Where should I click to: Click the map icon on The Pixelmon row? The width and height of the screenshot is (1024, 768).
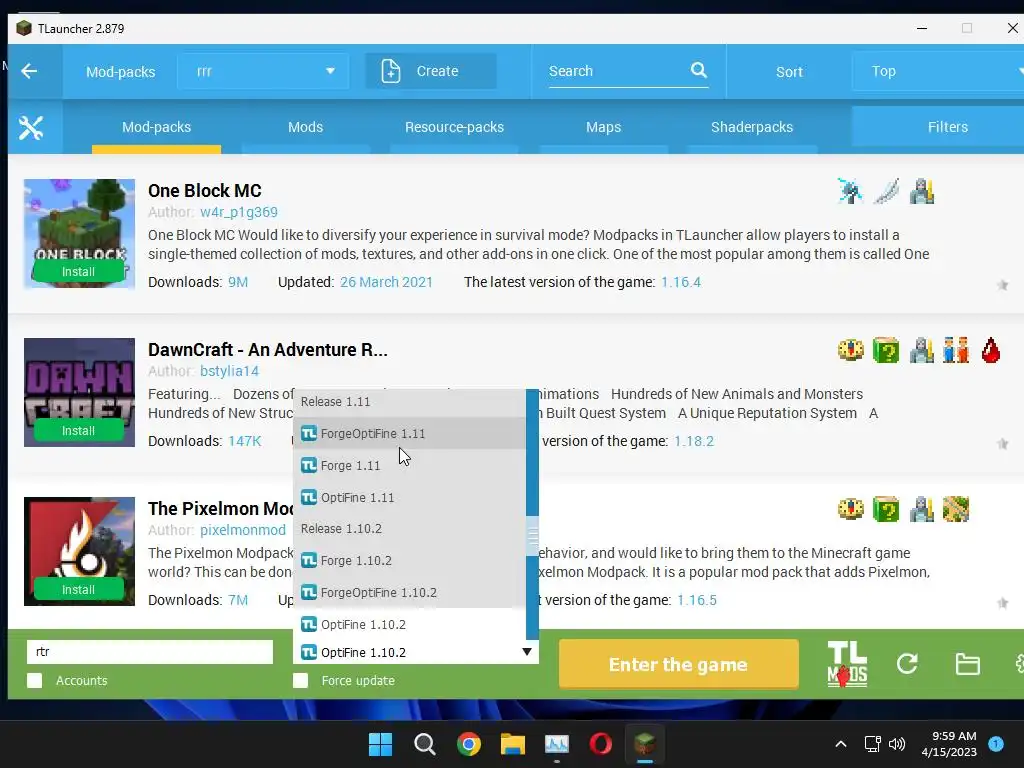click(956, 509)
